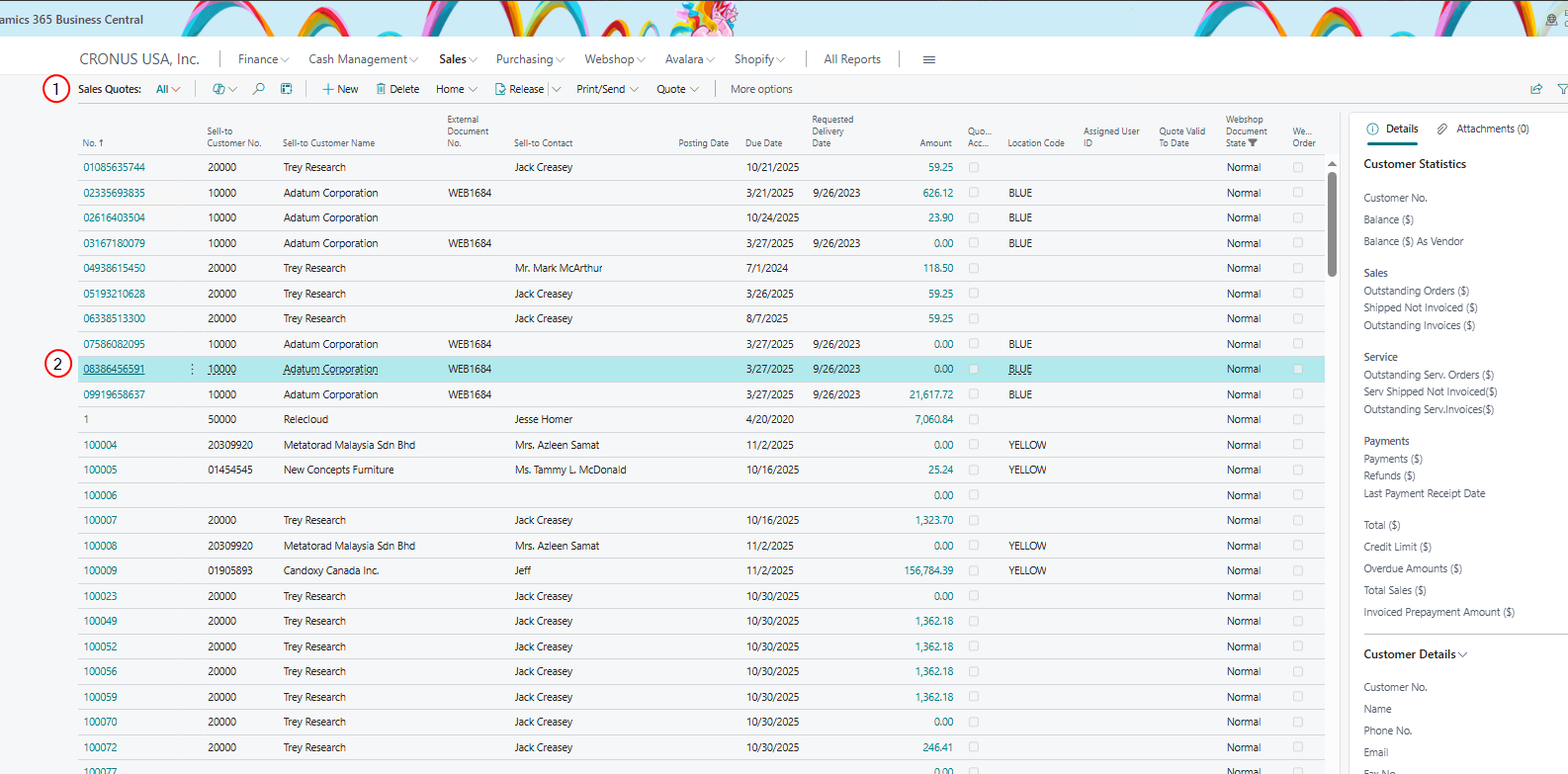Expand the Release split arrow
Screen dimensions: 1568x774
pos(557,89)
